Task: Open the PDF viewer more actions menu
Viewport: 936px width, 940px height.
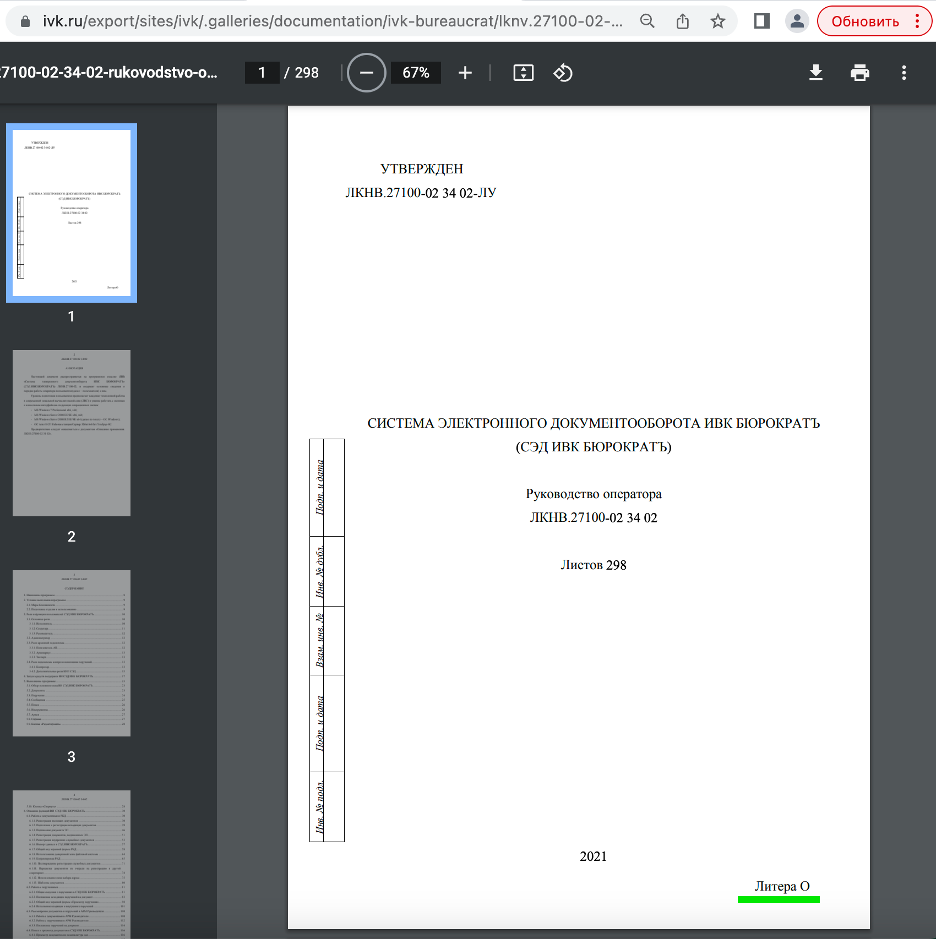Action: pyautogui.click(x=904, y=73)
